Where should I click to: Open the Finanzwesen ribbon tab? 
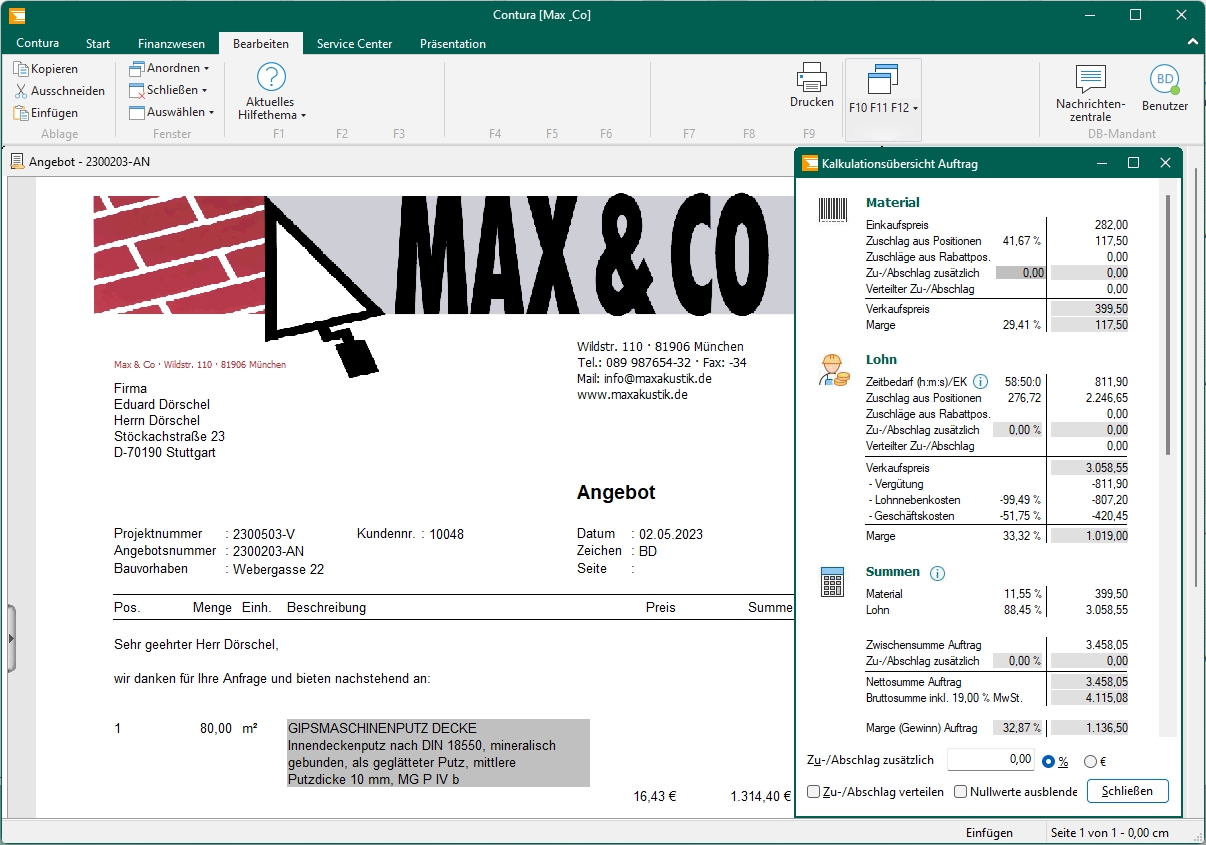click(171, 44)
